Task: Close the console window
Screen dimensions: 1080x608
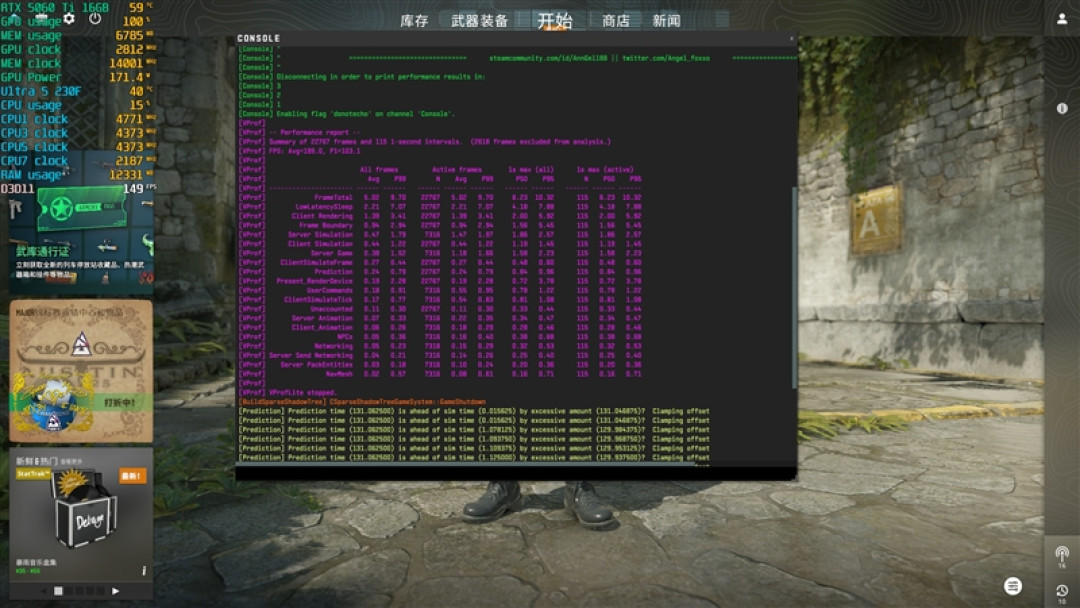Action: pos(791,39)
